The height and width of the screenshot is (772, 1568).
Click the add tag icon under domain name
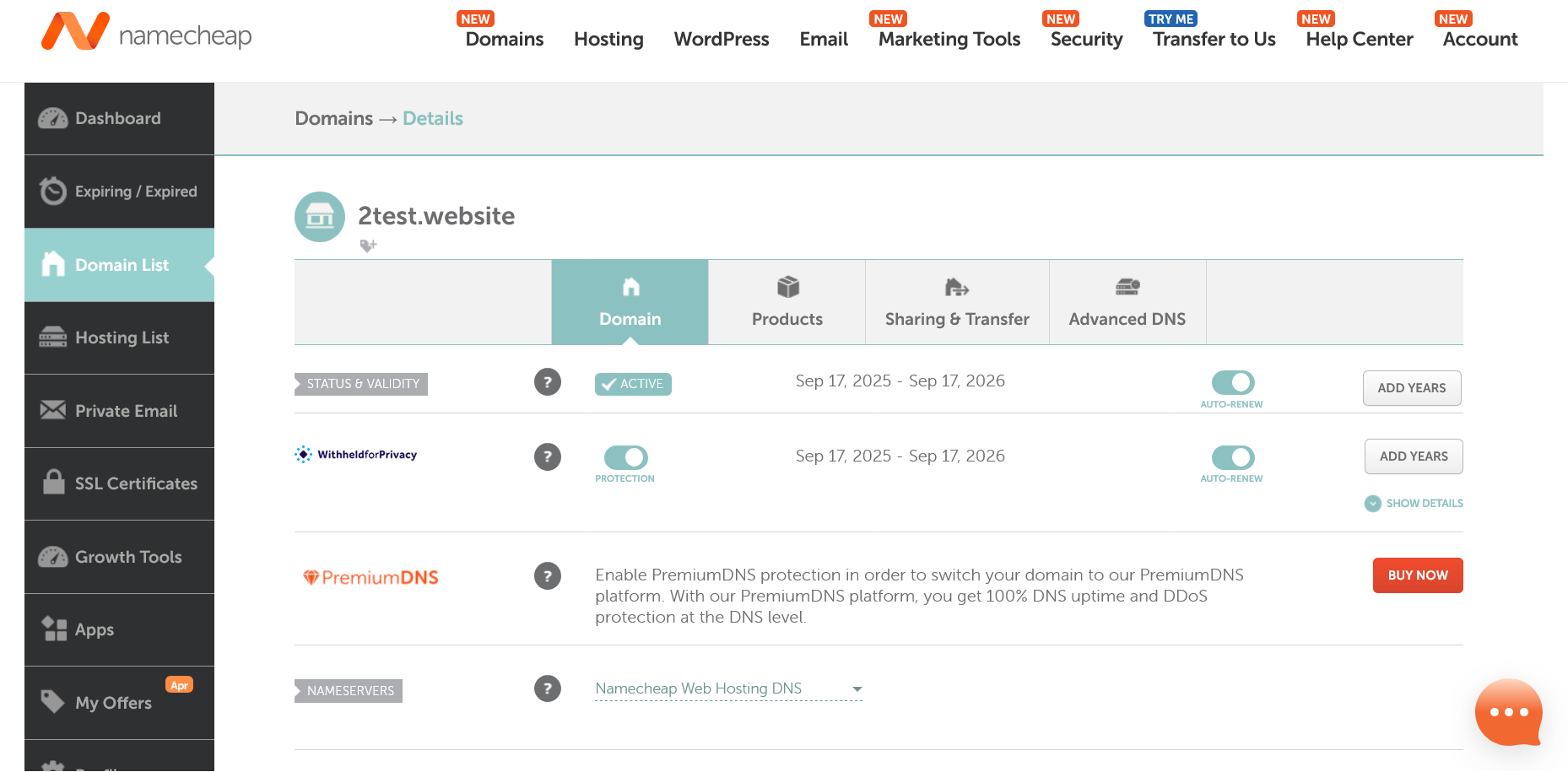click(368, 246)
